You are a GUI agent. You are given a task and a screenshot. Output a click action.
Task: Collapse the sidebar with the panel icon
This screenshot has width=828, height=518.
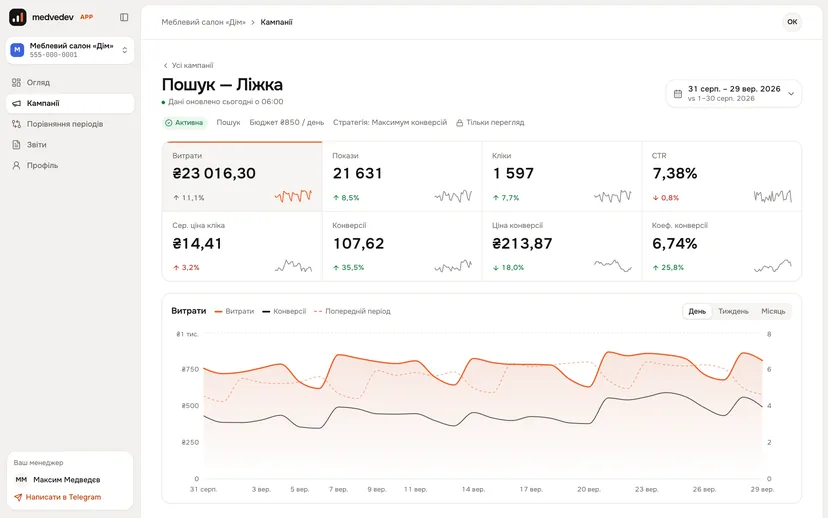click(124, 17)
